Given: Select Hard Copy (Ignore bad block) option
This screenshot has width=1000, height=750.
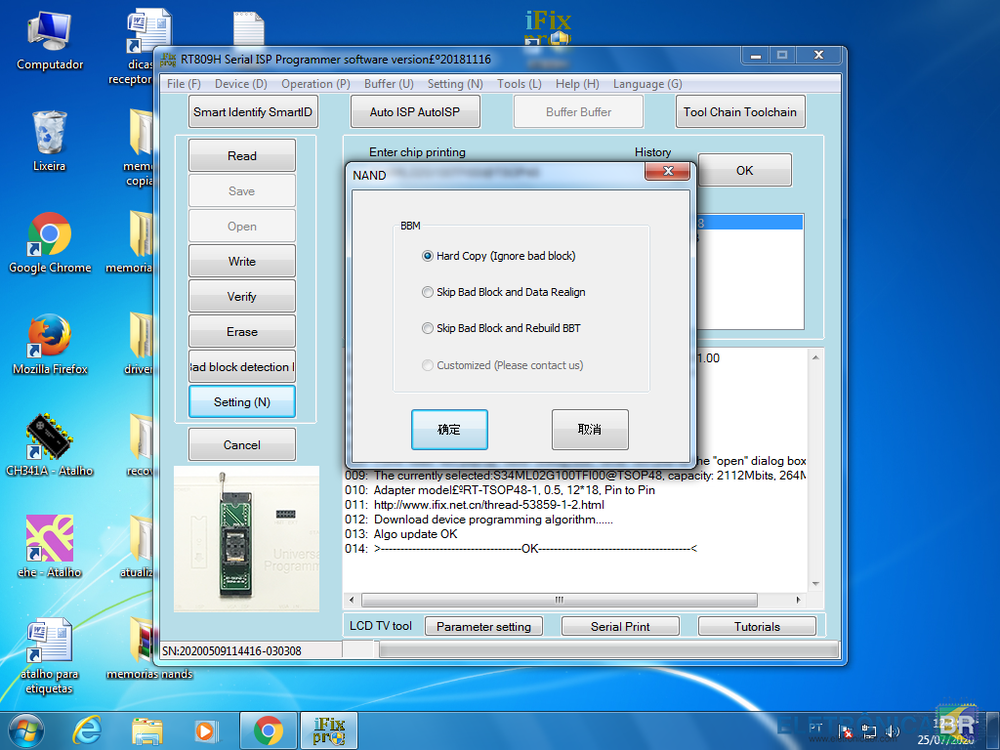Looking at the screenshot, I should (428, 256).
